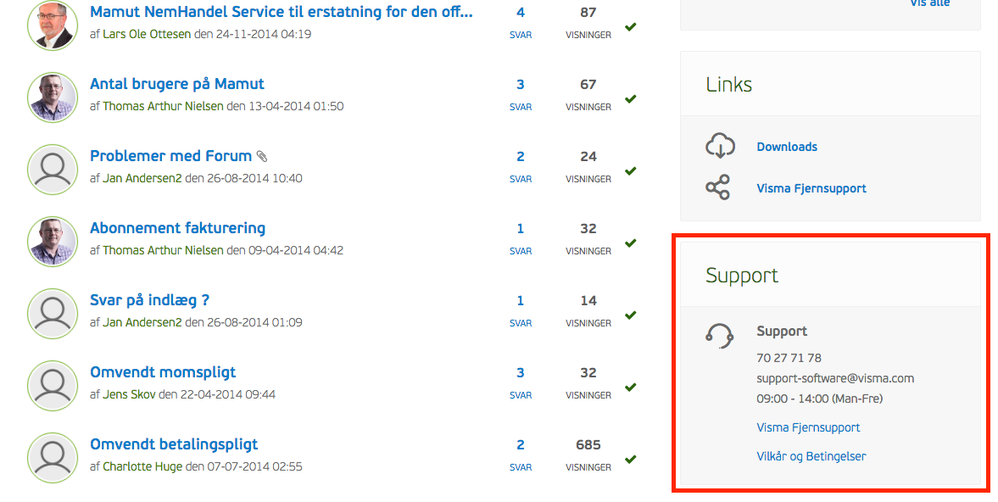Image resolution: width=998 pixels, height=502 pixels.
Task: Click the green checkmark on Omvendt betalingspligt row
Action: coord(630,459)
